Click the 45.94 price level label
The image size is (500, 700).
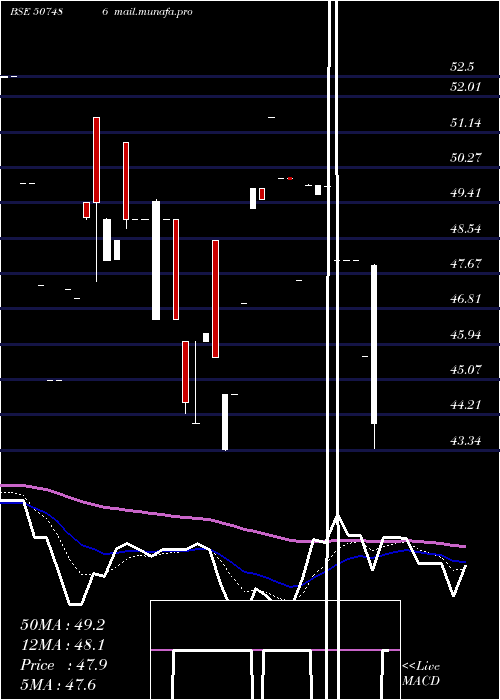coord(466,335)
